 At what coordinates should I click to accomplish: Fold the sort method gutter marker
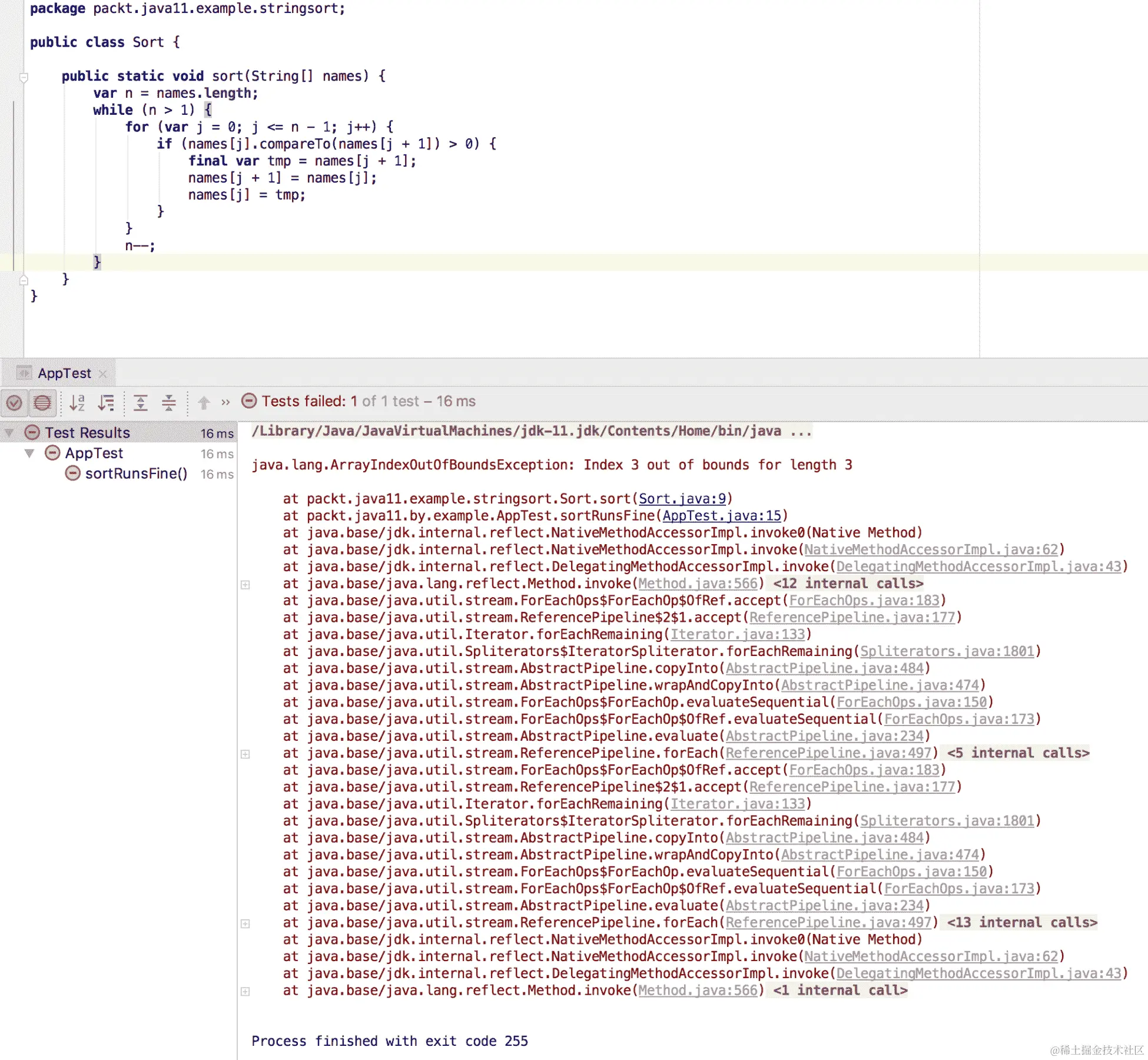24,77
